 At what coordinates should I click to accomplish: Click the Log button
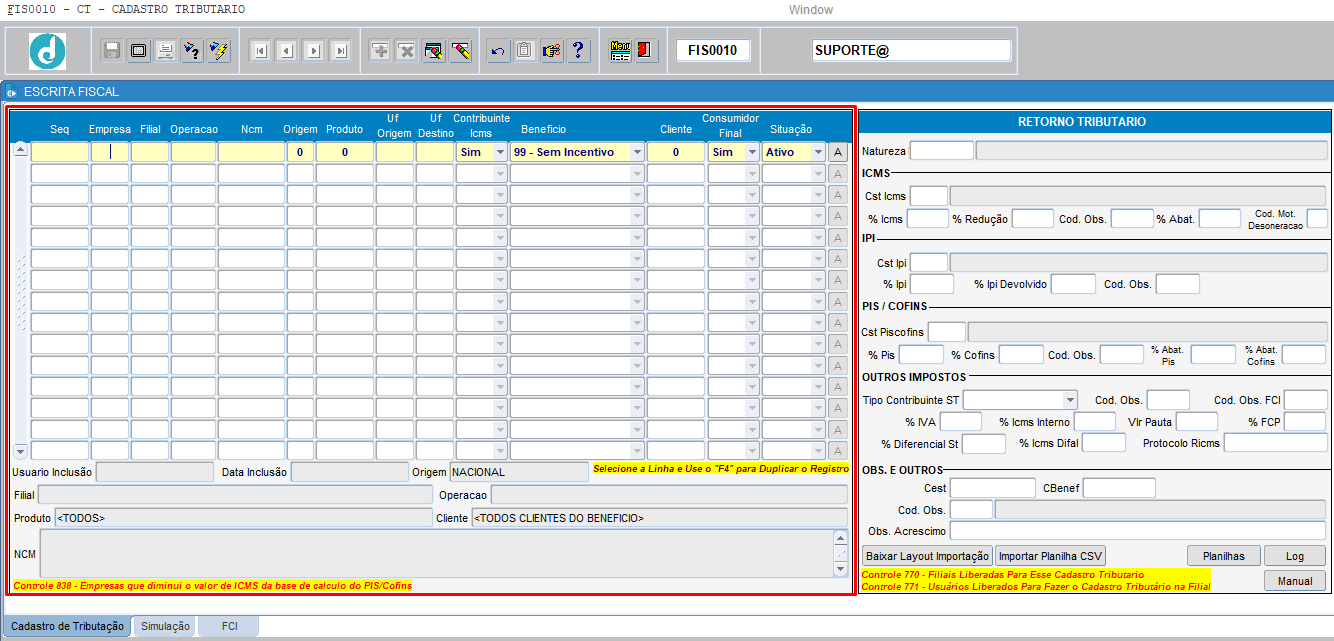click(1295, 556)
